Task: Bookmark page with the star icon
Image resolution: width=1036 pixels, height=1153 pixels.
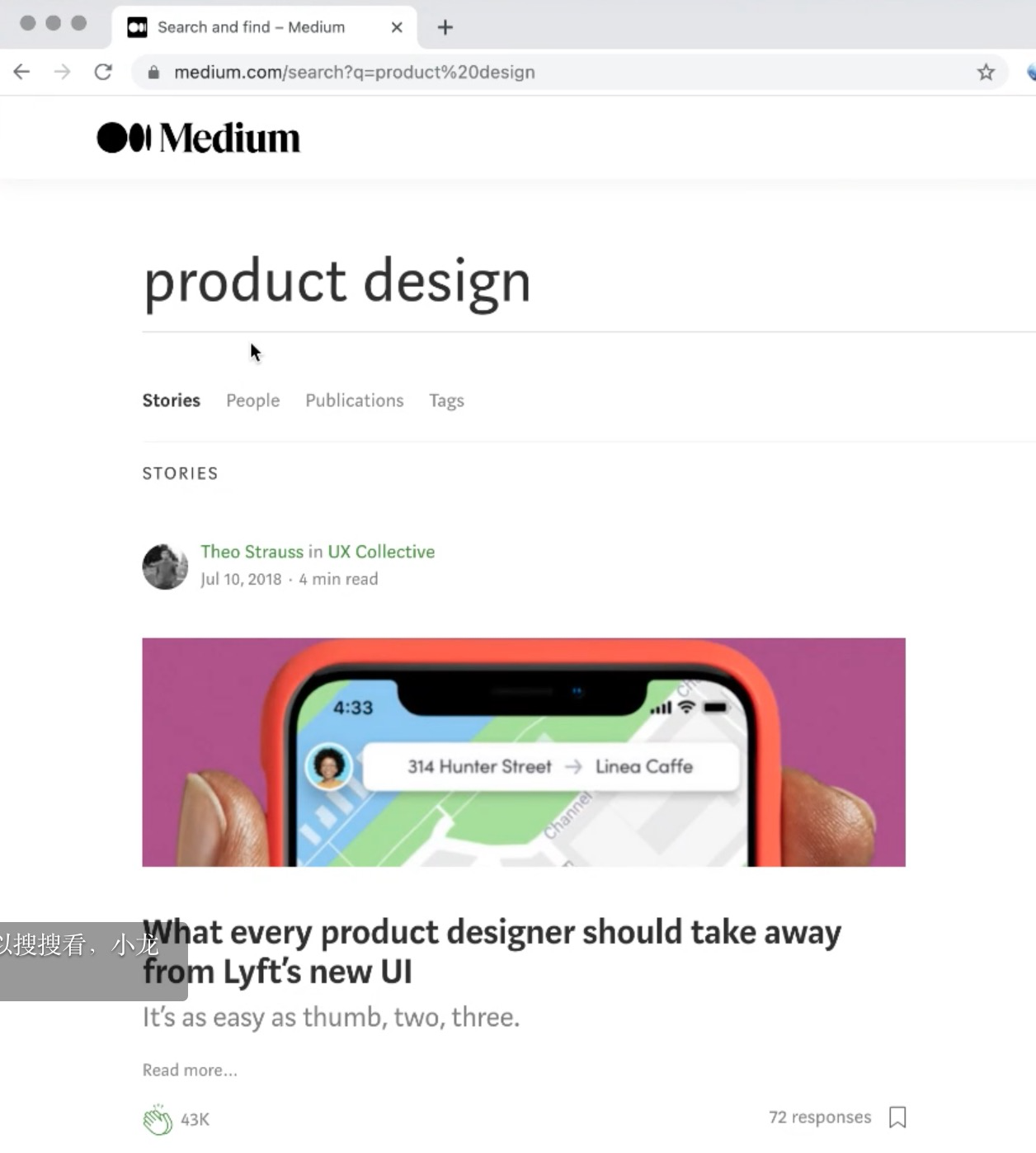Action: (x=986, y=72)
